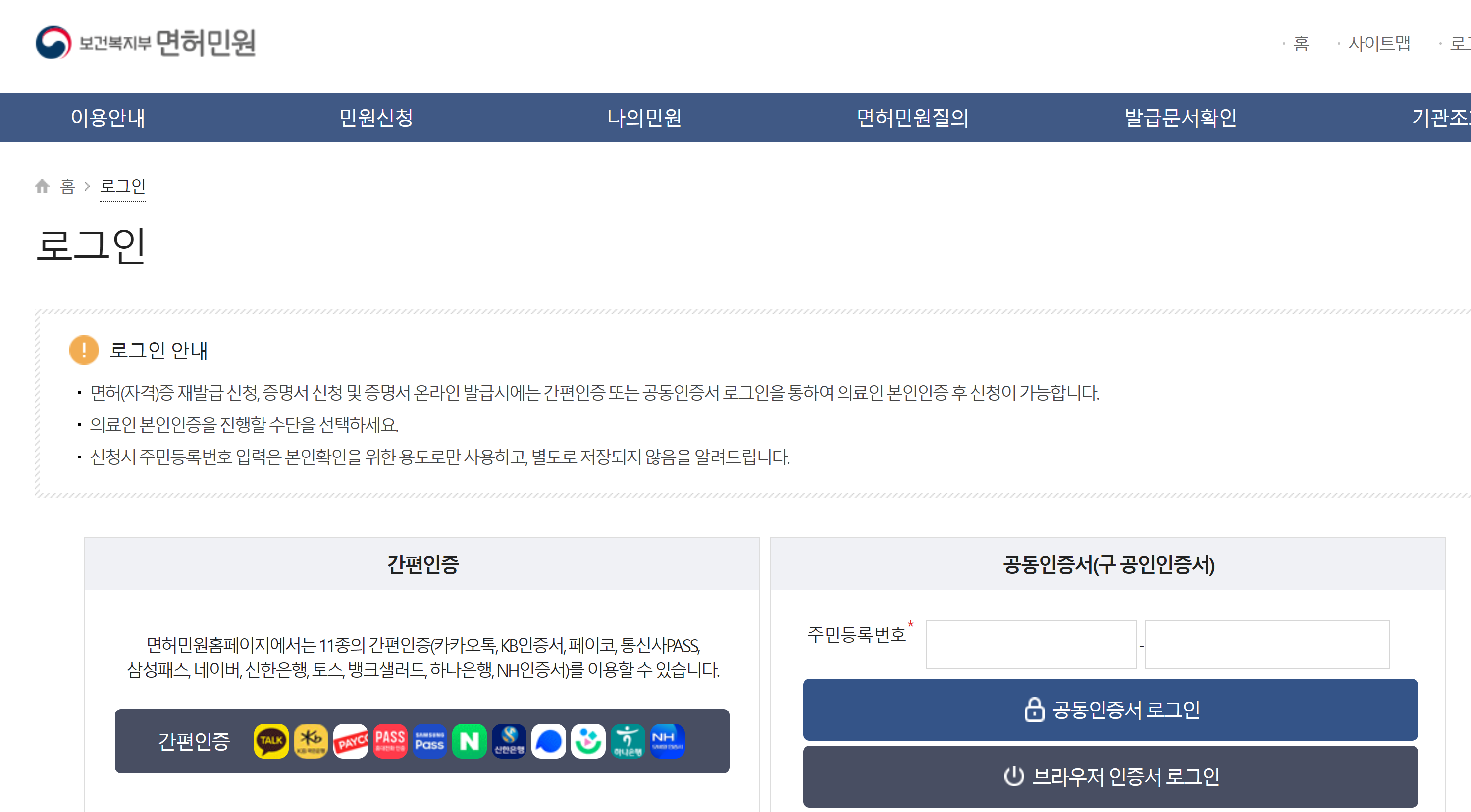Click the breadcrumb home house icon

(x=42, y=186)
